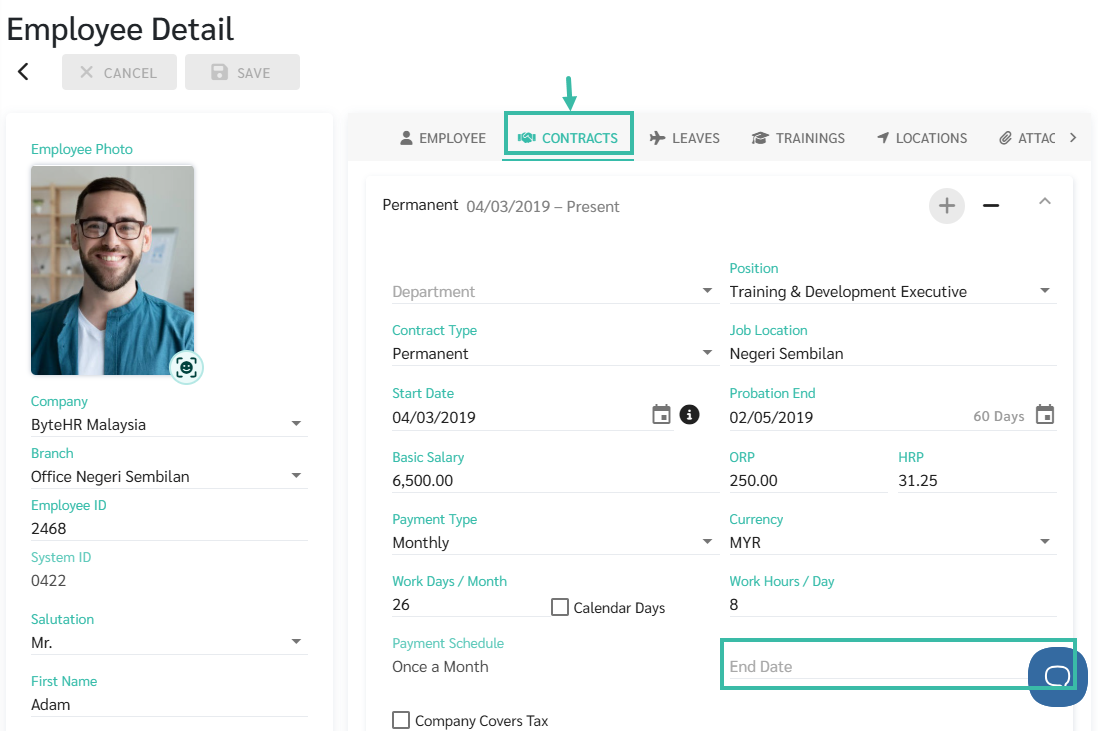Click the face recognition icon on photo
The width and height of the screenshot is (1098, 731).
click(x=186, y=367)
